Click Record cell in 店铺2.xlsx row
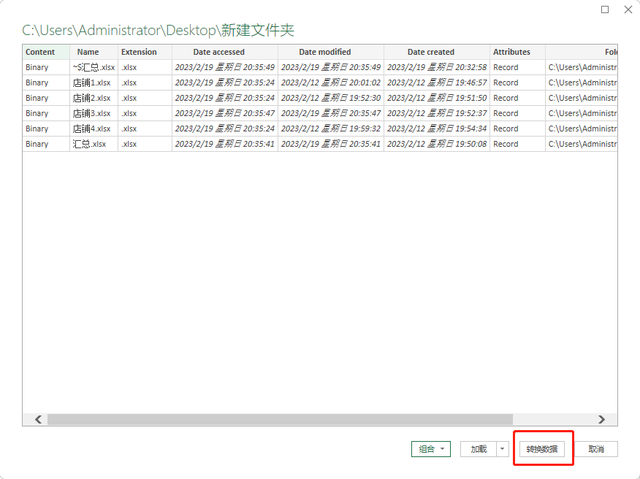 click(x=518, y=98)
